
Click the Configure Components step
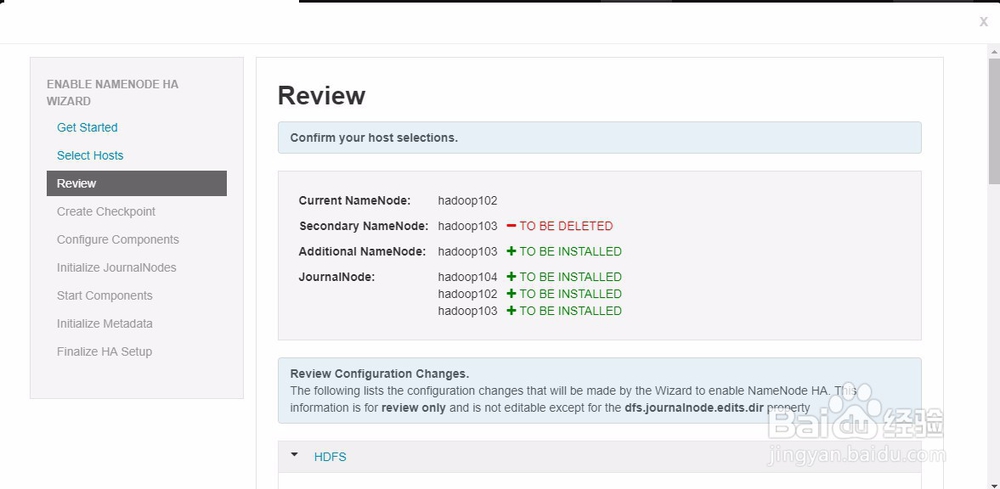click(118, 240)
